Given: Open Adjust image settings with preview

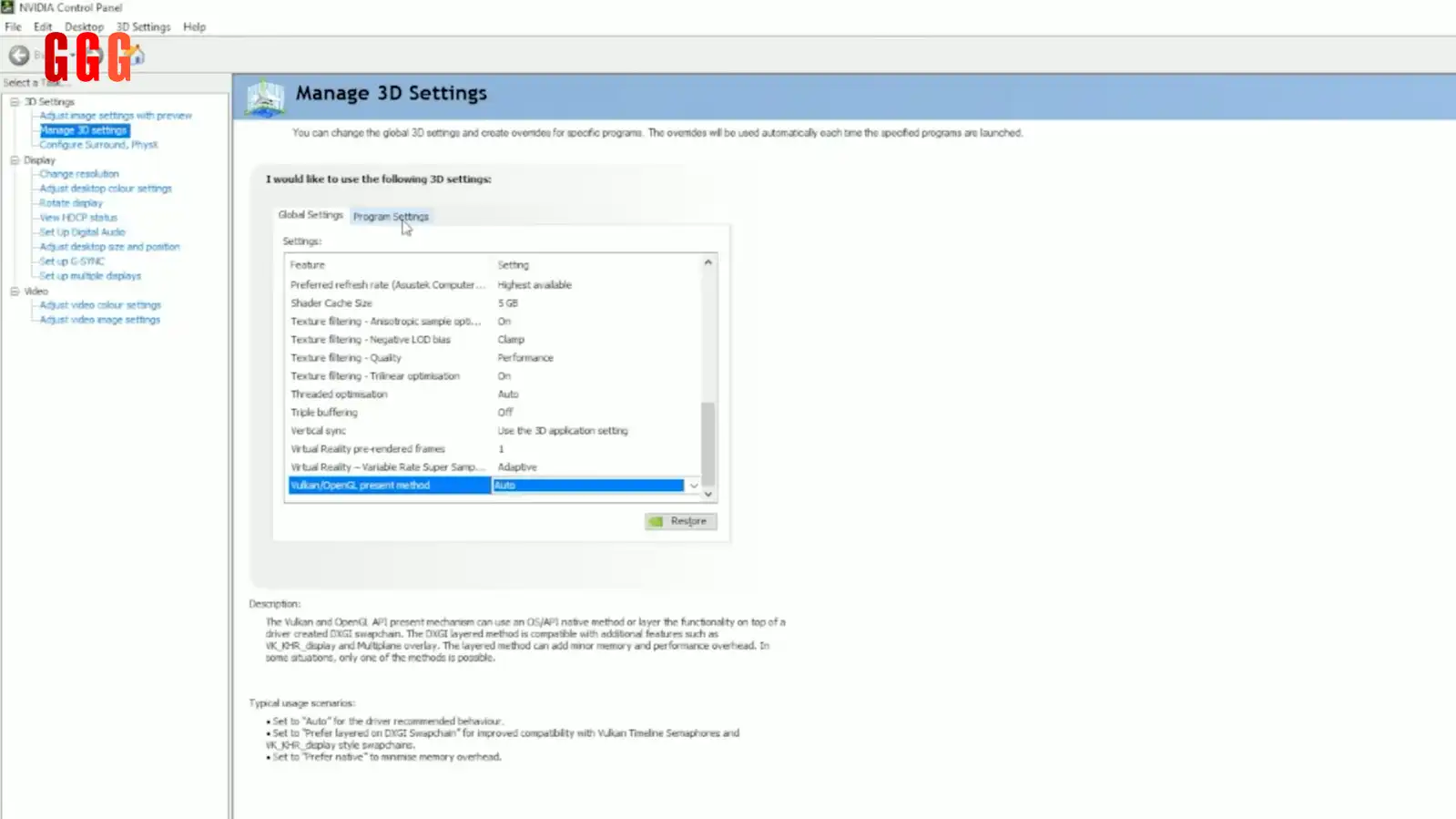Looking at the screenshot, I should [x=116, y=116].
